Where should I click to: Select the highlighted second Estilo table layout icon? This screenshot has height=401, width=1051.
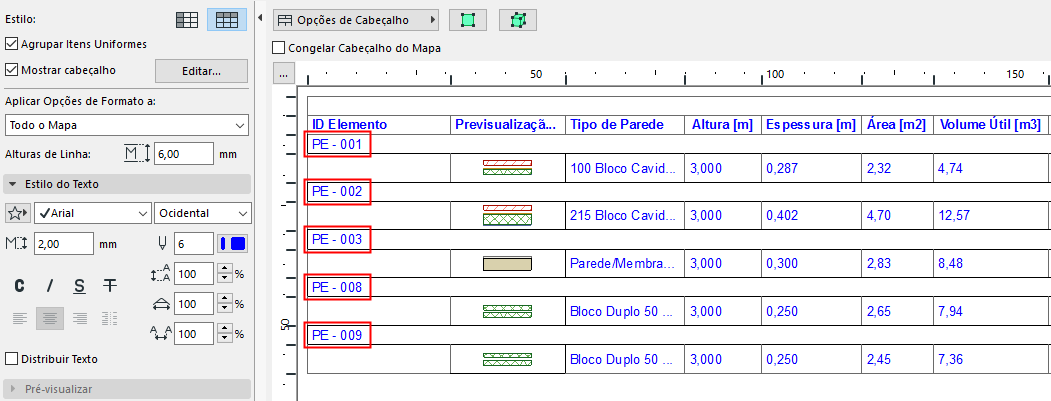tap(227, 20)
